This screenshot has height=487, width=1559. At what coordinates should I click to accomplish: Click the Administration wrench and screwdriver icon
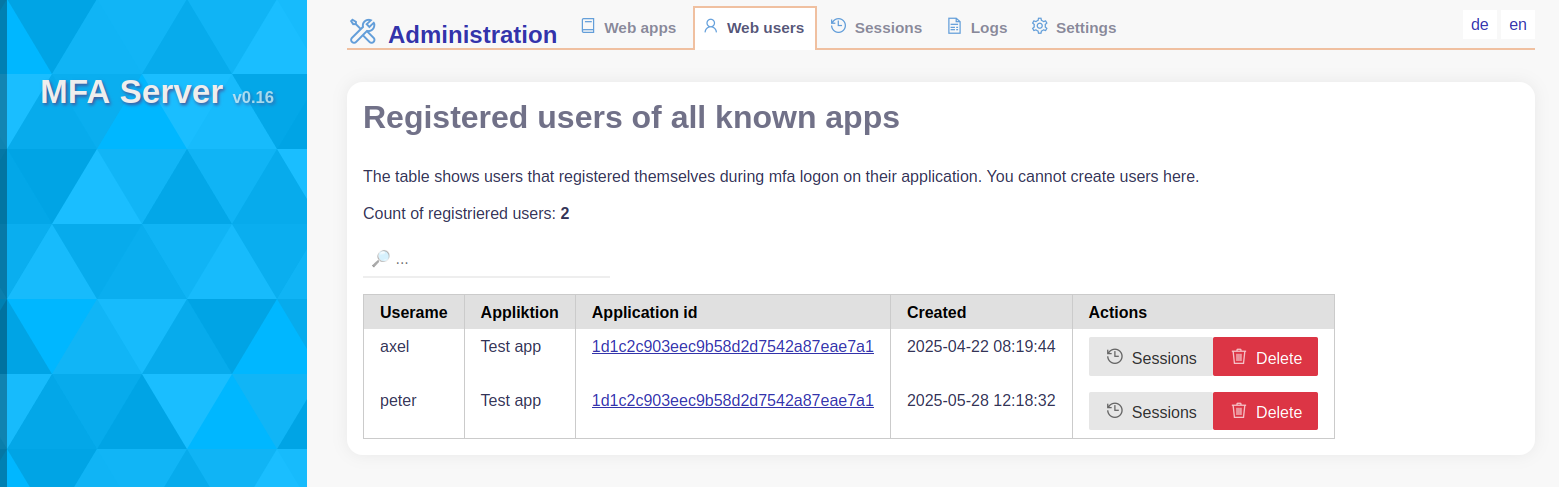coord(362,32)
